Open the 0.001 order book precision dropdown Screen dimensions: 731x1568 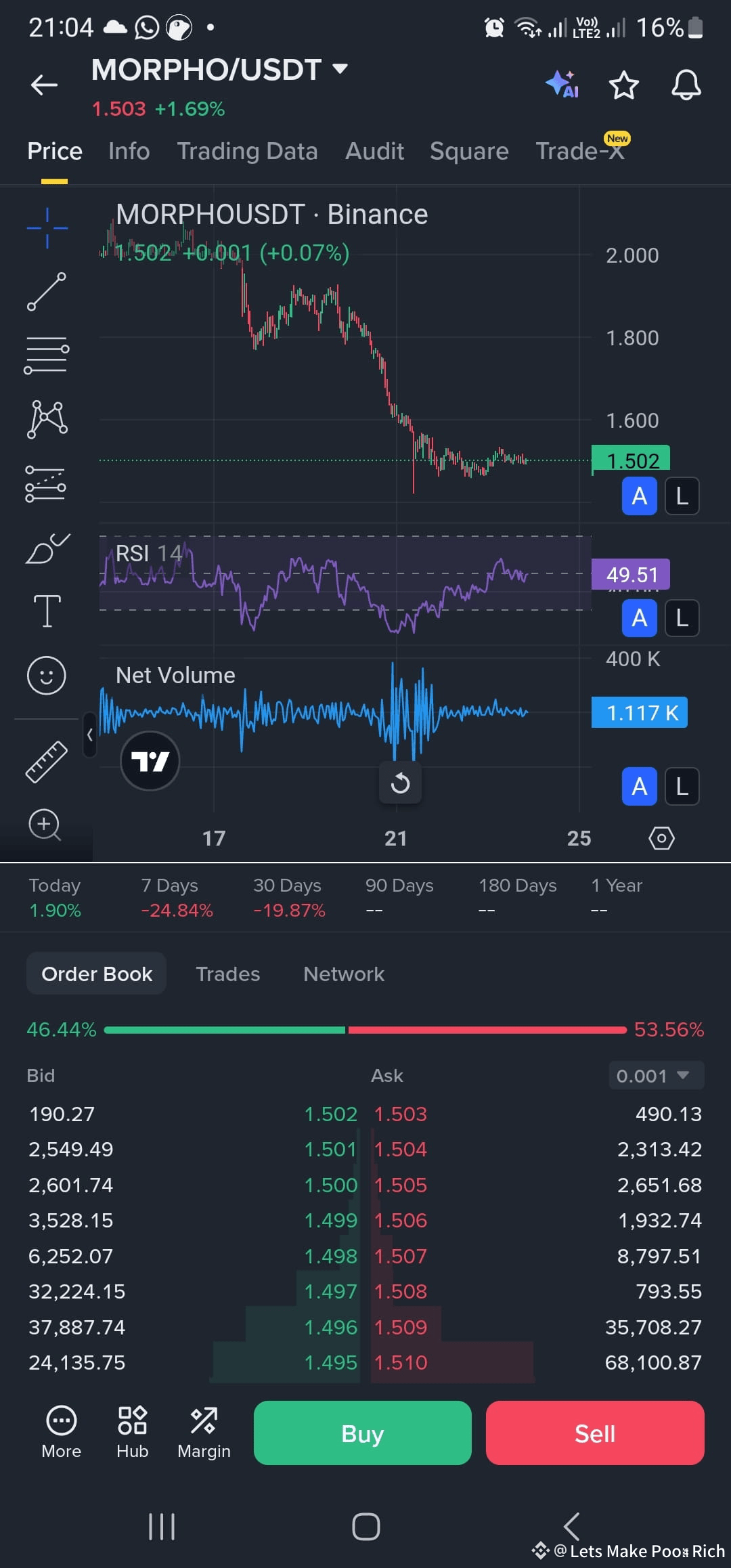tap(656, 1075)
